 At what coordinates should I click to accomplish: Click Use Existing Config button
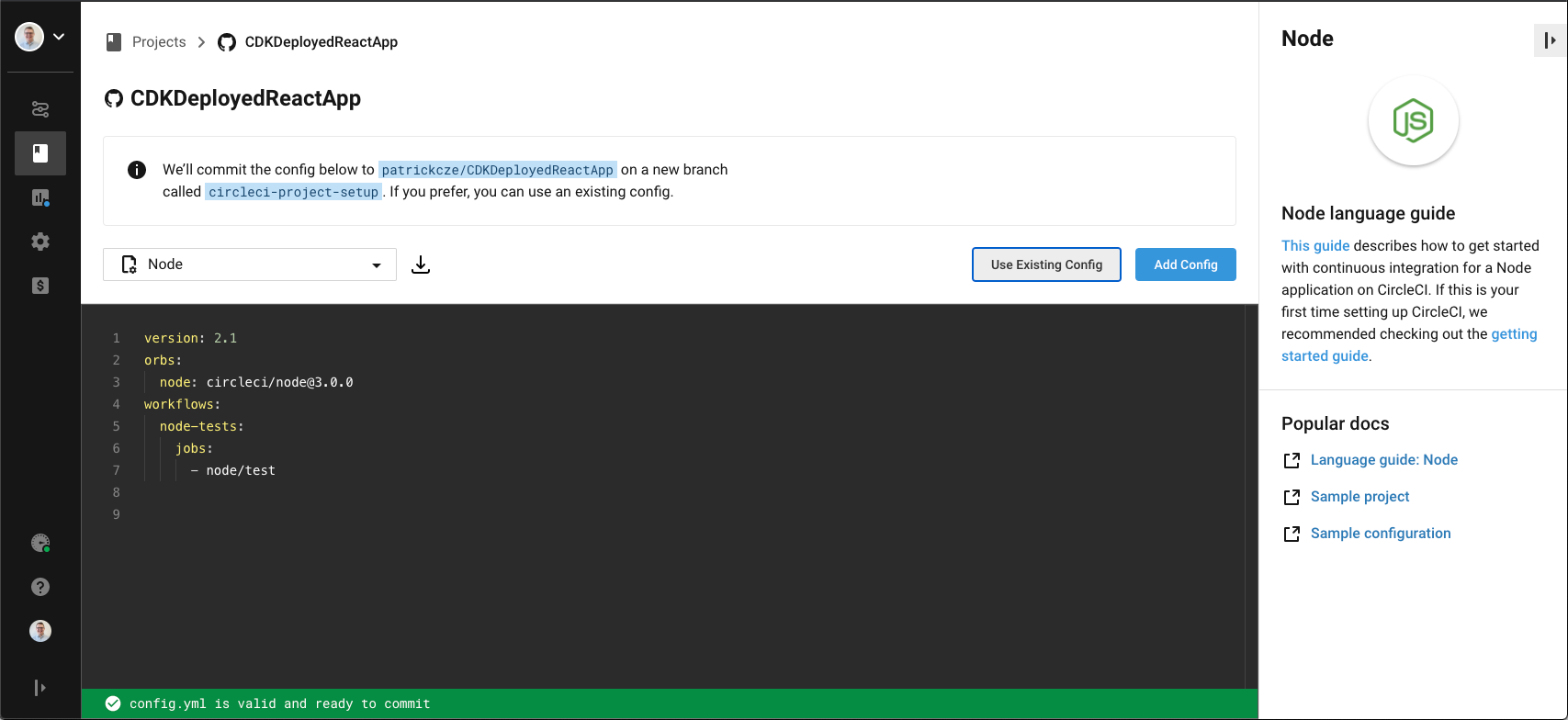[1046, 264]
